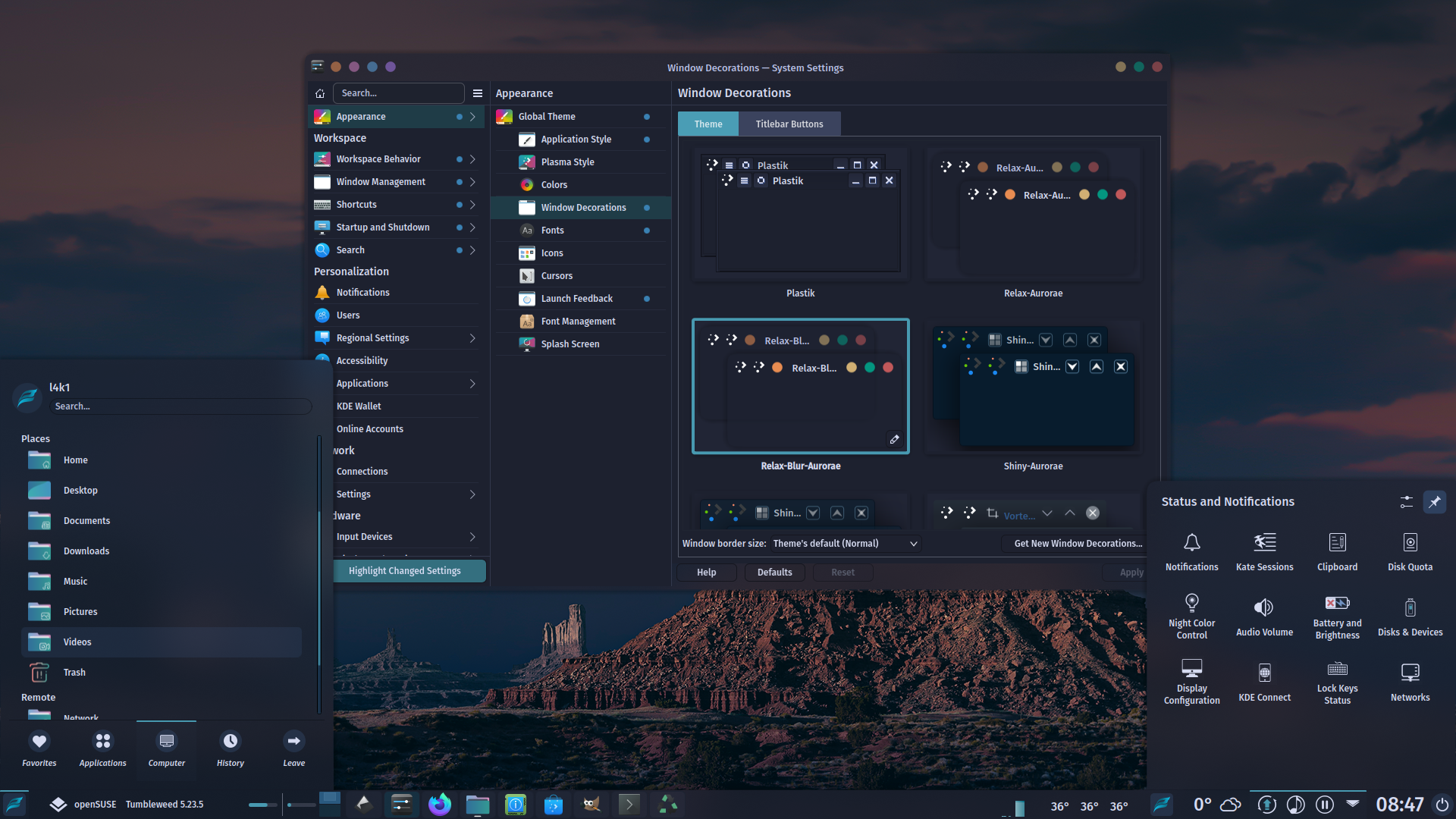Open the Notifications applet in Status and Notifications
The width and height of the screenshot is (1456, 819).
point(1191,551)
